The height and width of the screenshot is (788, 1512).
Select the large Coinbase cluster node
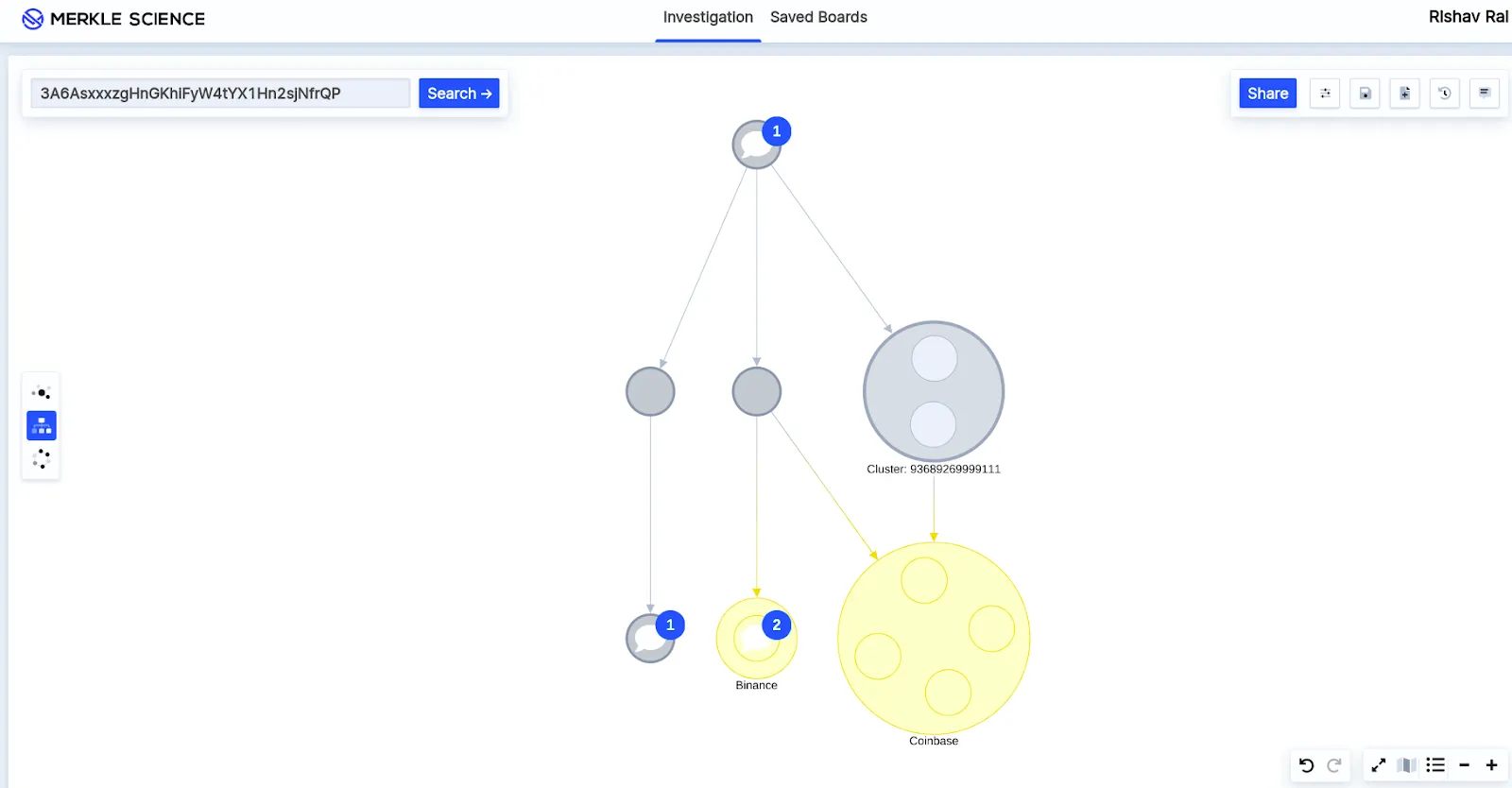pyautogui.click(x=934, y=639)
